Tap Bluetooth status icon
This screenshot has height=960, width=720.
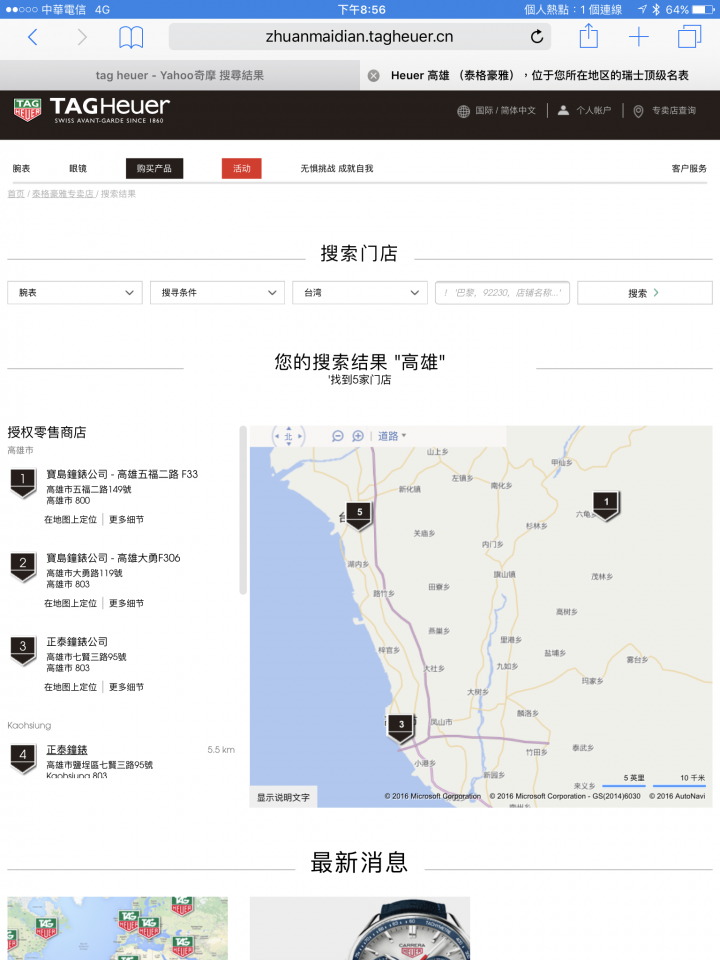click(656, 9)
